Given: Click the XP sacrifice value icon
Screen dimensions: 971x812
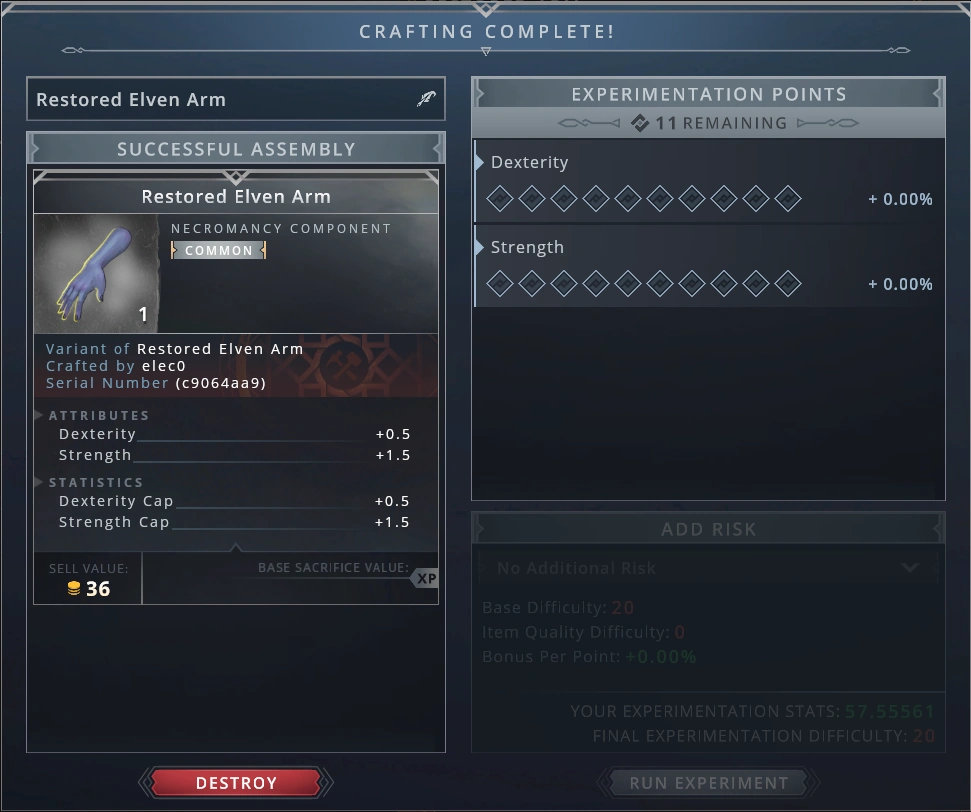Looking at the screenshot, I should 426,578.
